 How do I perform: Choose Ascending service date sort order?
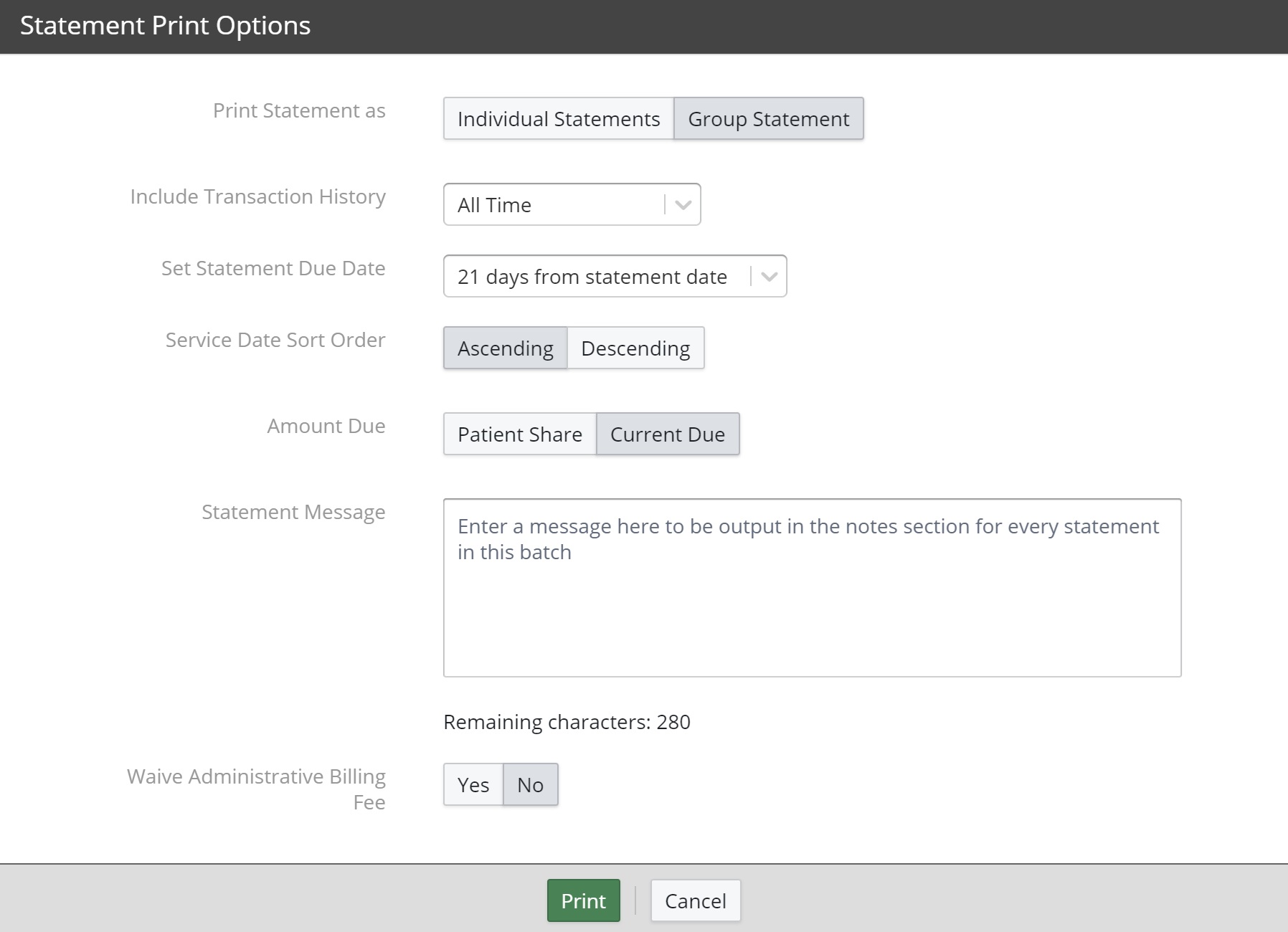tap(506, 348)
